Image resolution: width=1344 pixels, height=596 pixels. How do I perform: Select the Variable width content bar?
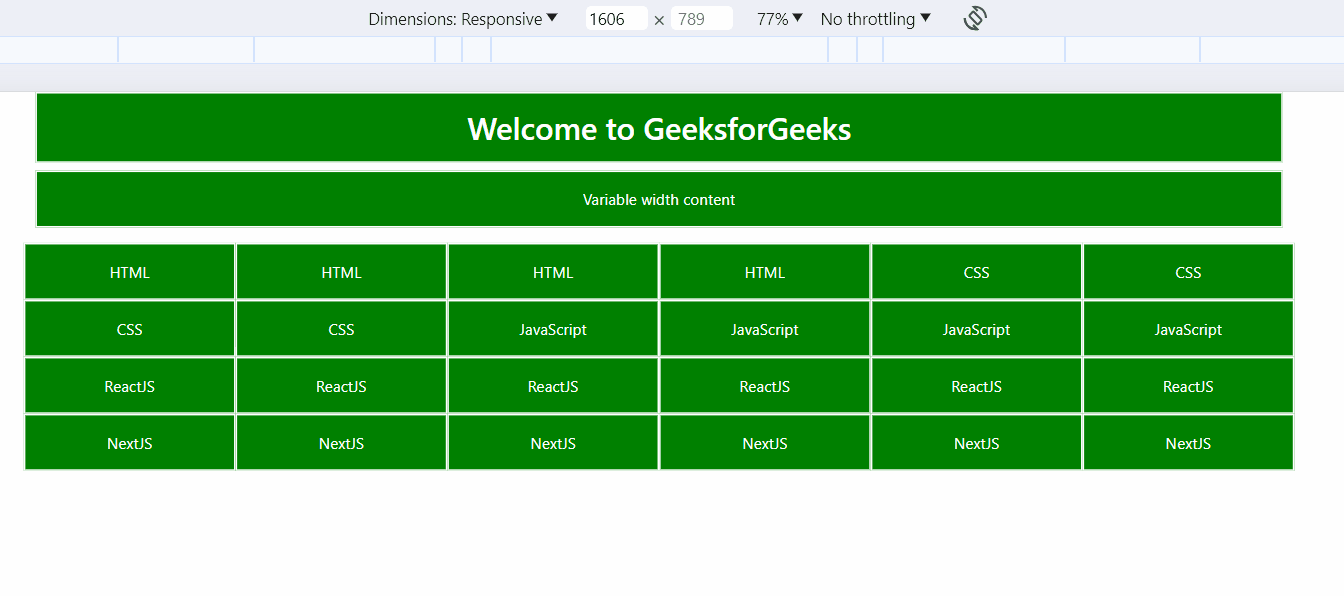point(658,199)
